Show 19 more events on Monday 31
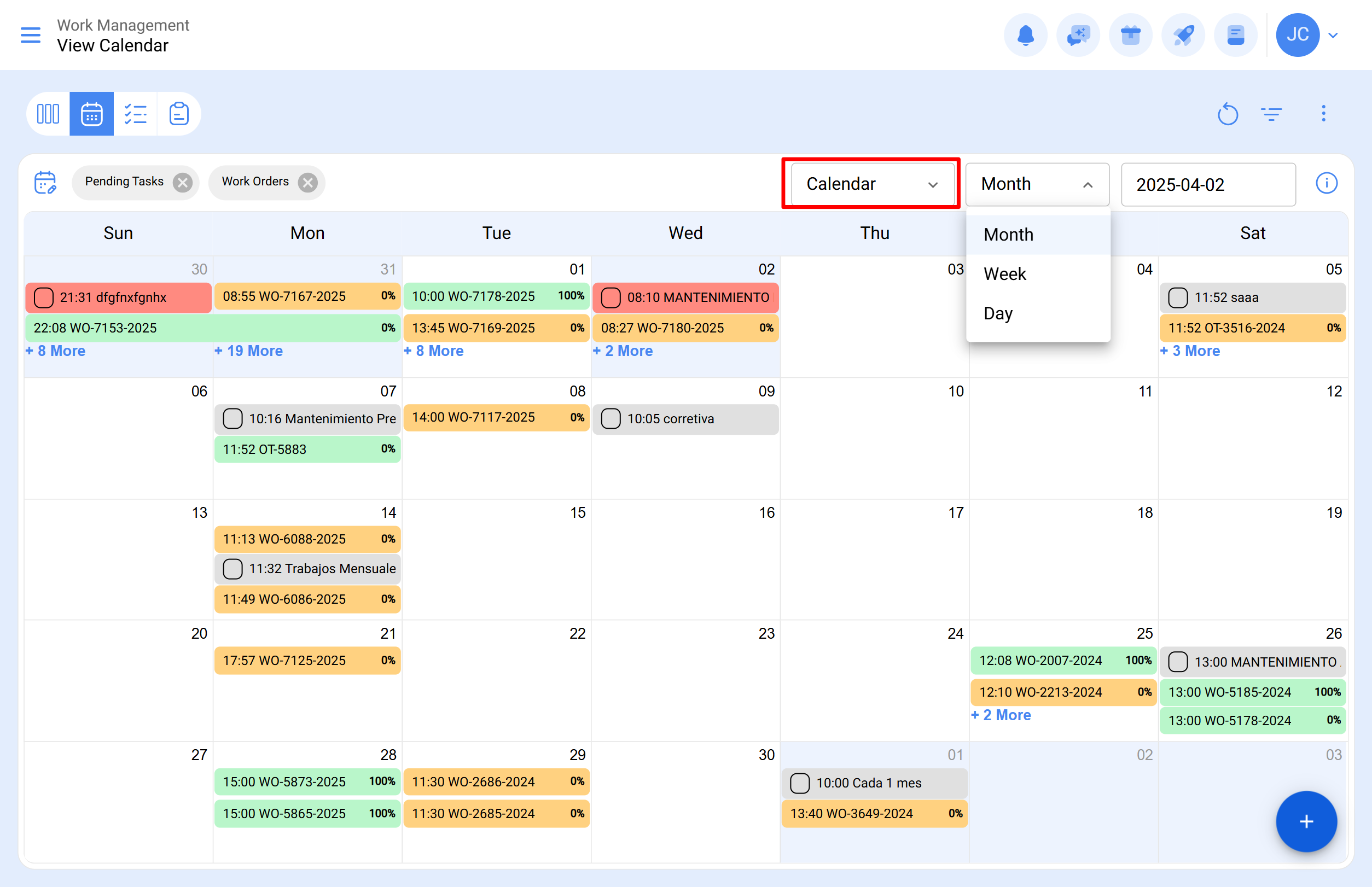1372x887 pixels. [248, 351]
